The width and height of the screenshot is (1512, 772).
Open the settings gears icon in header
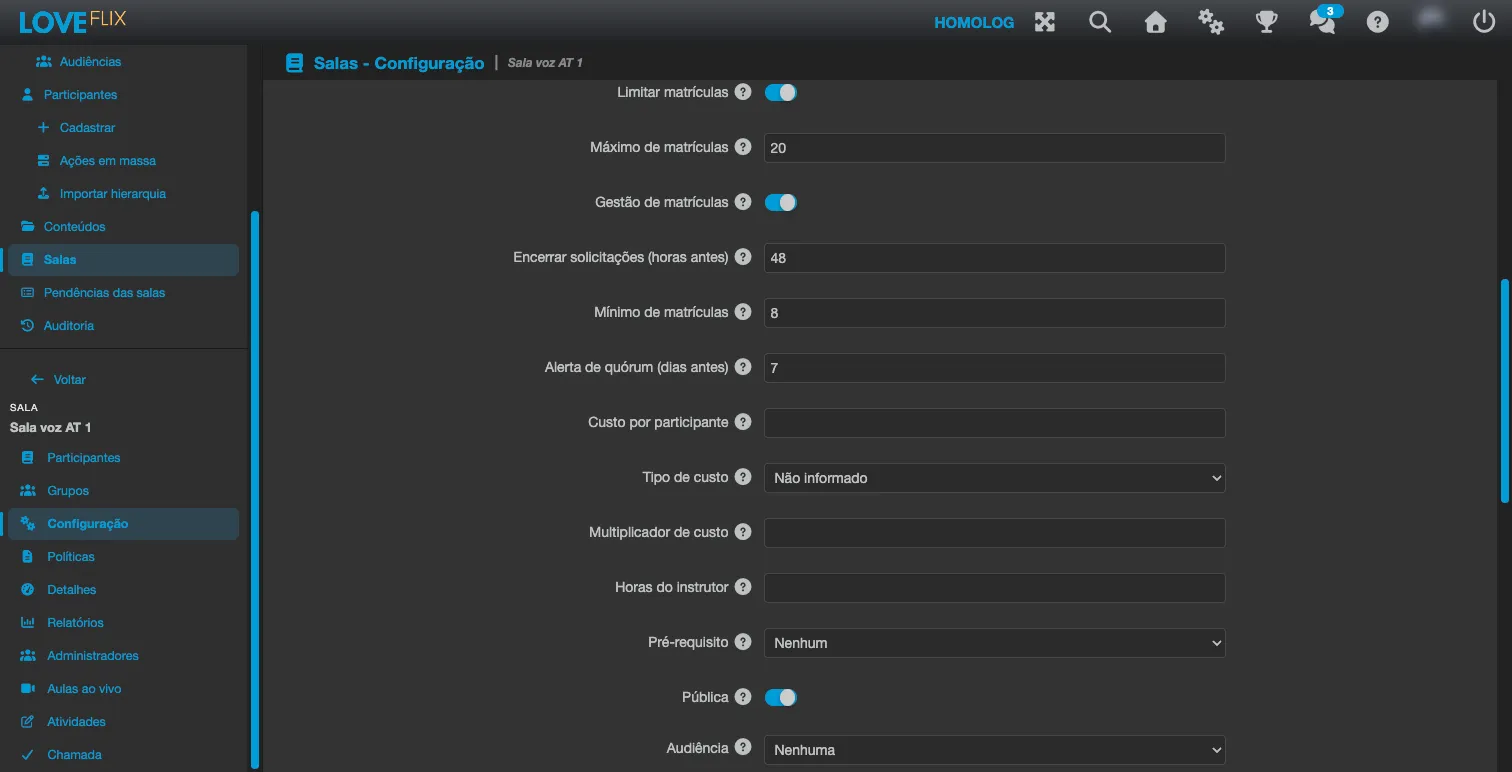click(x=1211, y=22)
